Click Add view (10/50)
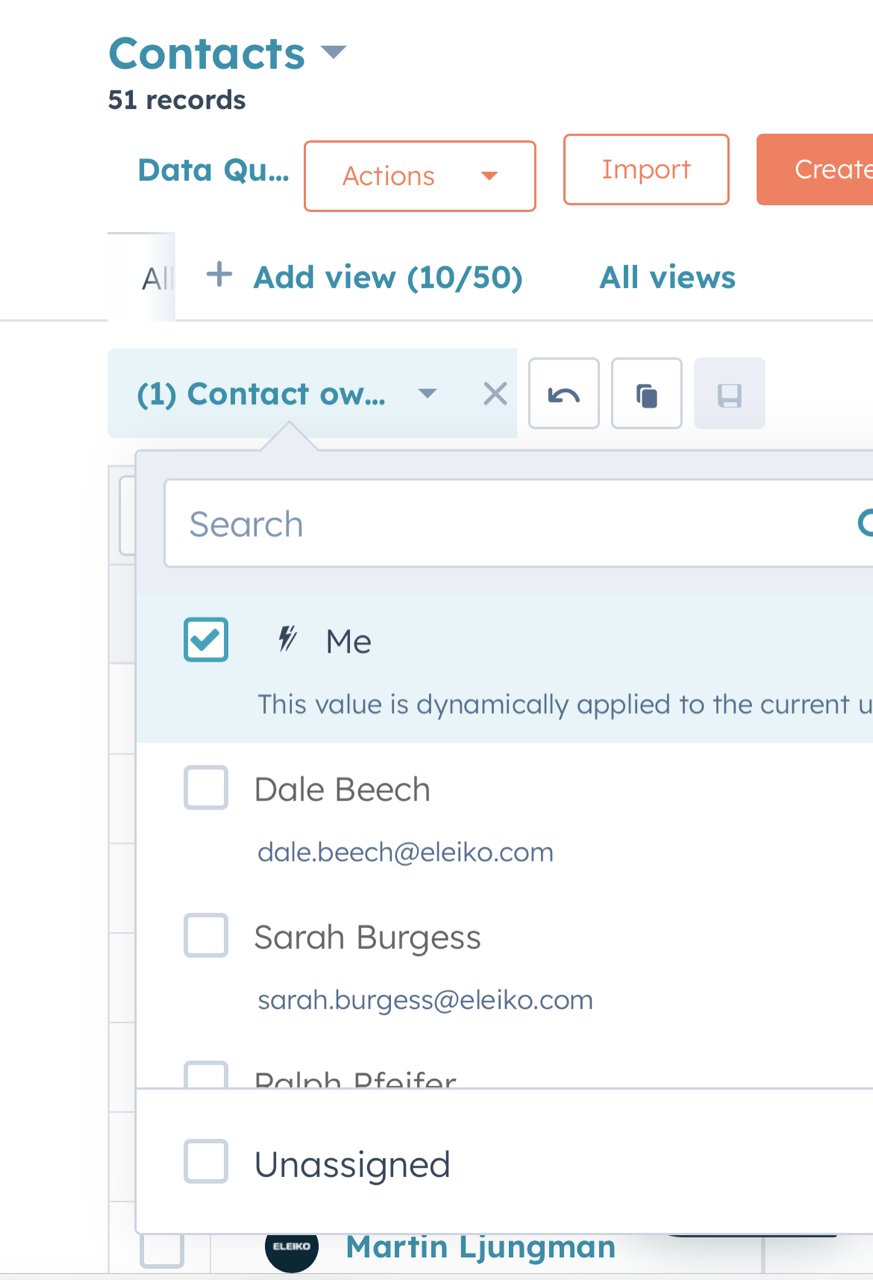The height and width of the screenshot is (1280, 873). point(387,277)
